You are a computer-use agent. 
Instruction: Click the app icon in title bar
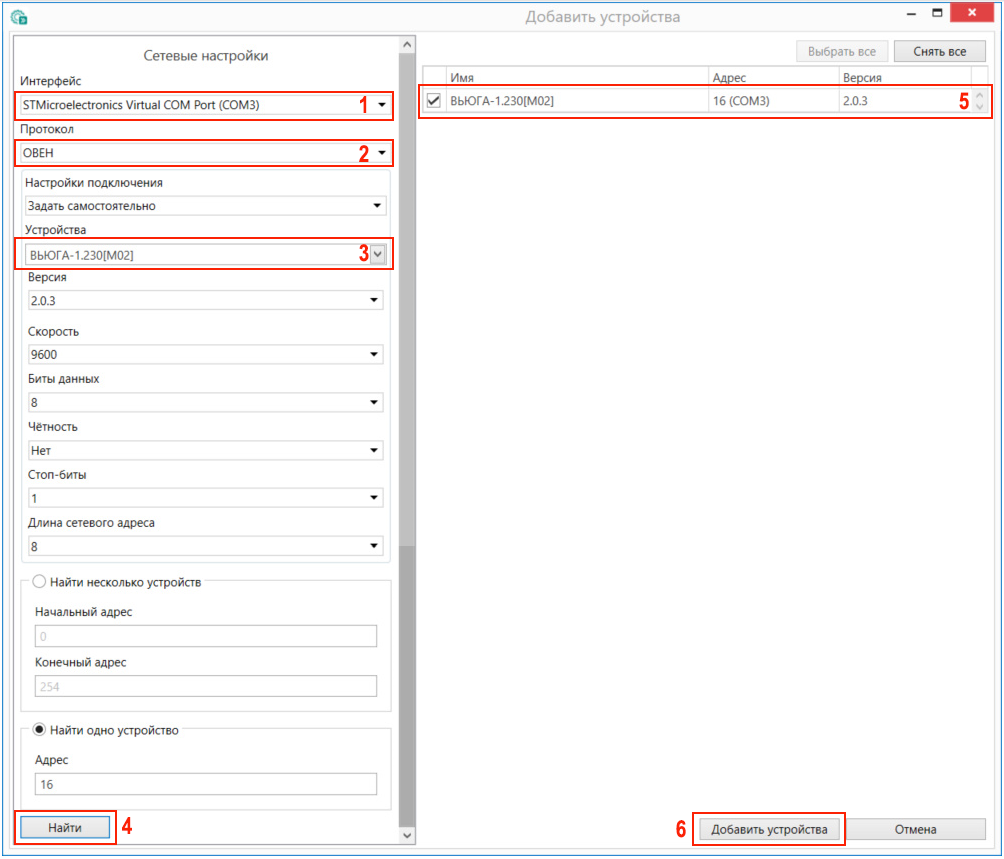click(18, 17)
